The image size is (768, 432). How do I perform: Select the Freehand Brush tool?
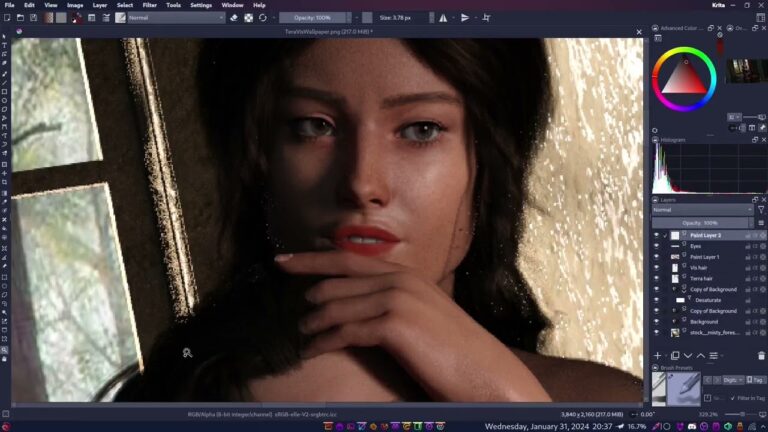pyautogui.click(x=4, y=73)
